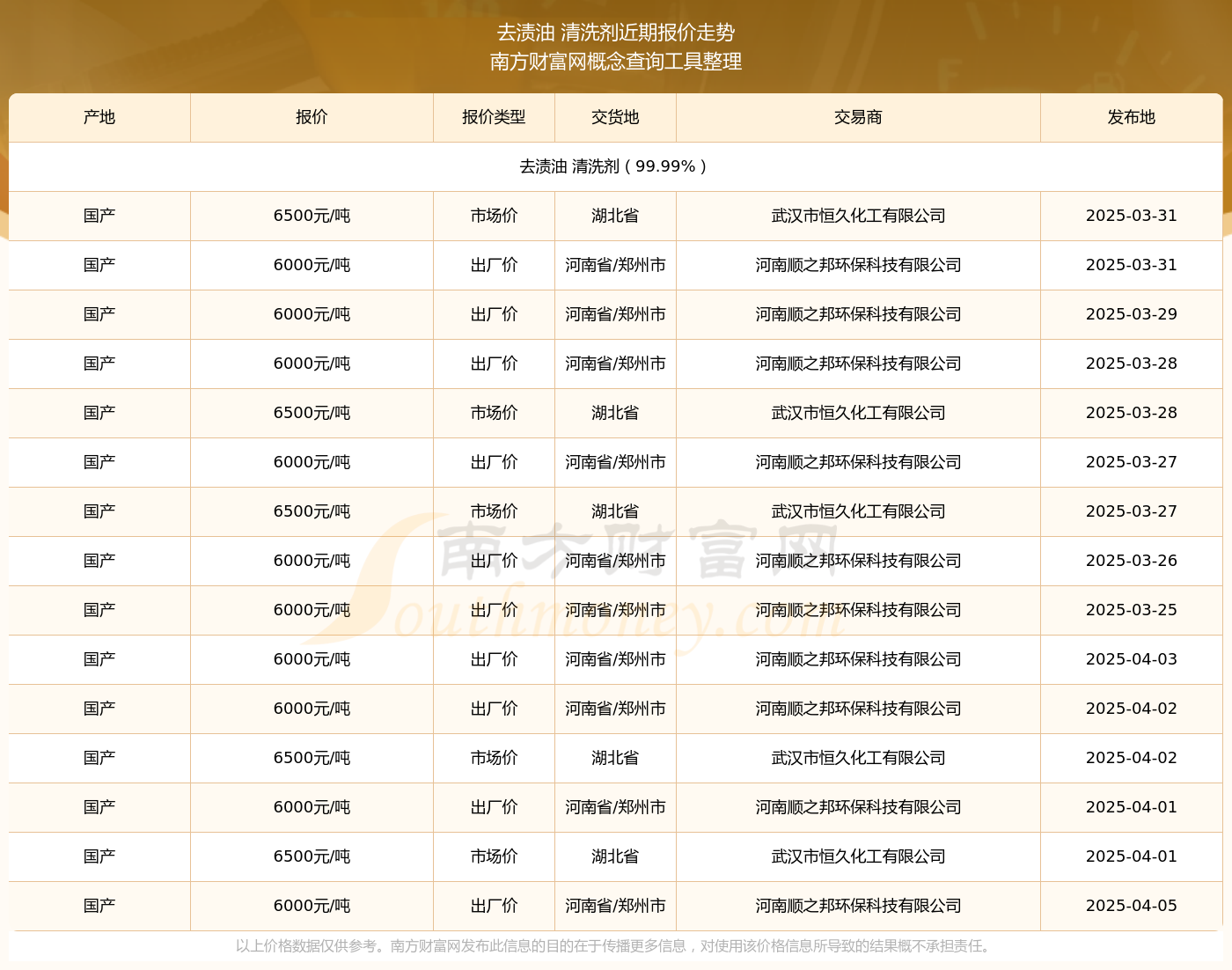1232x970 pixels.
Task: Click 2025-03-31 date in the 武汉市恒久化工 row
Action: click(x=1132, y=216)
